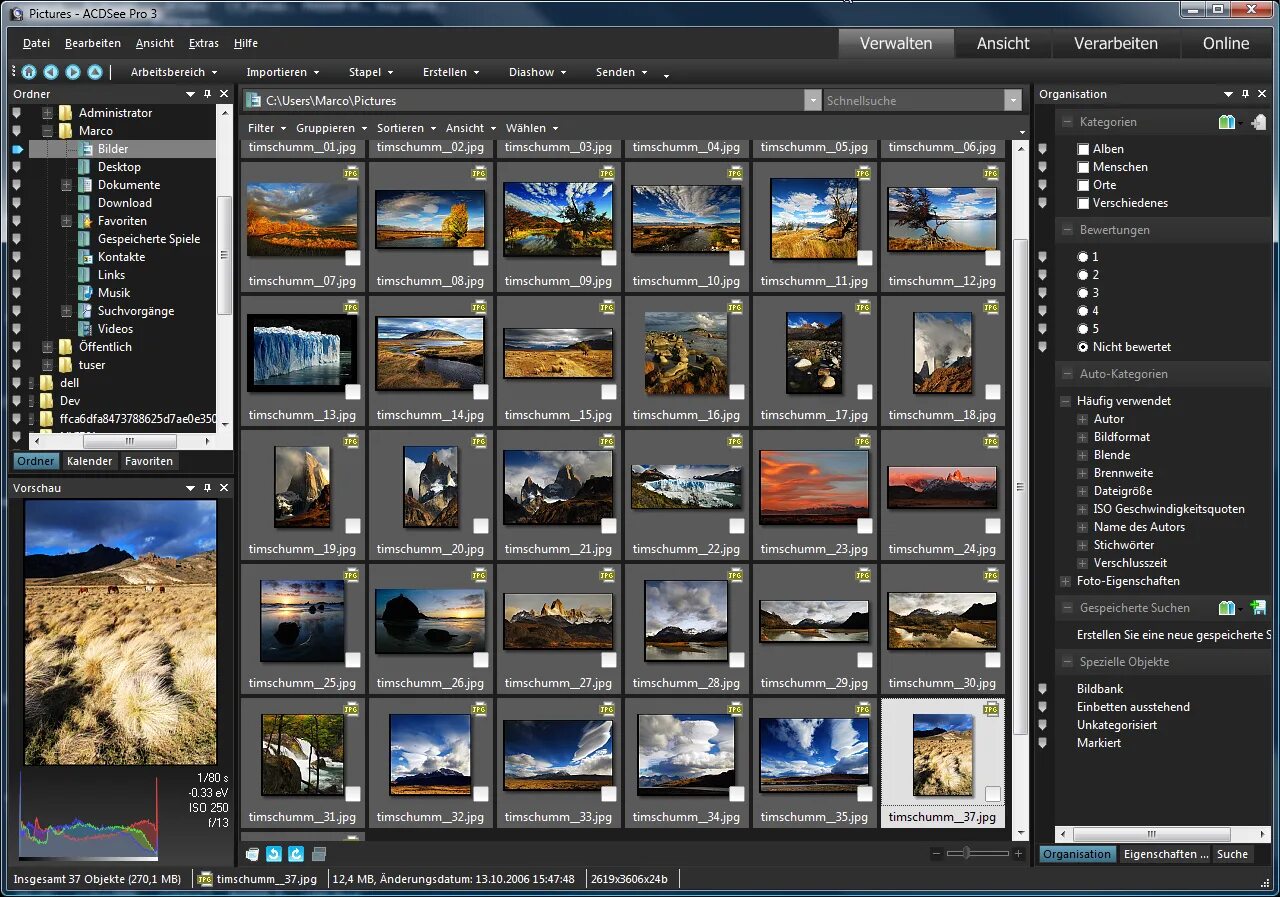Click the Home folder navigation icon
Screen dimensions: 1280x897
[x=29, y=72]
